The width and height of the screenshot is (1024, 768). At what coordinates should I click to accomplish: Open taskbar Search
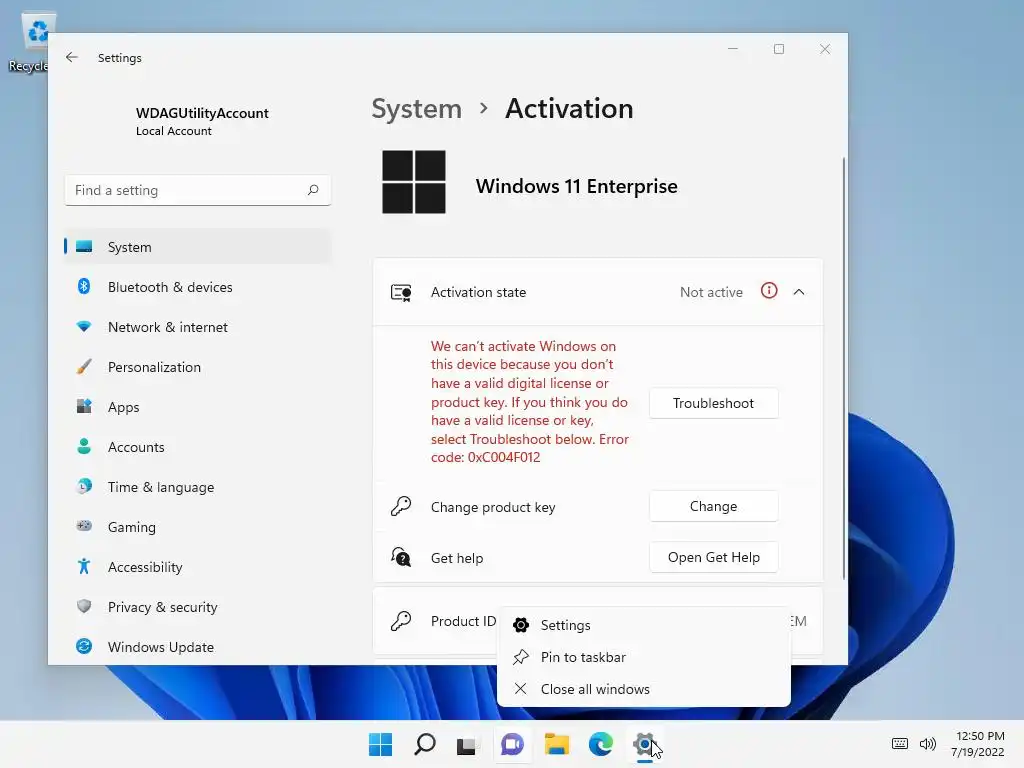[x=424, y=744]
